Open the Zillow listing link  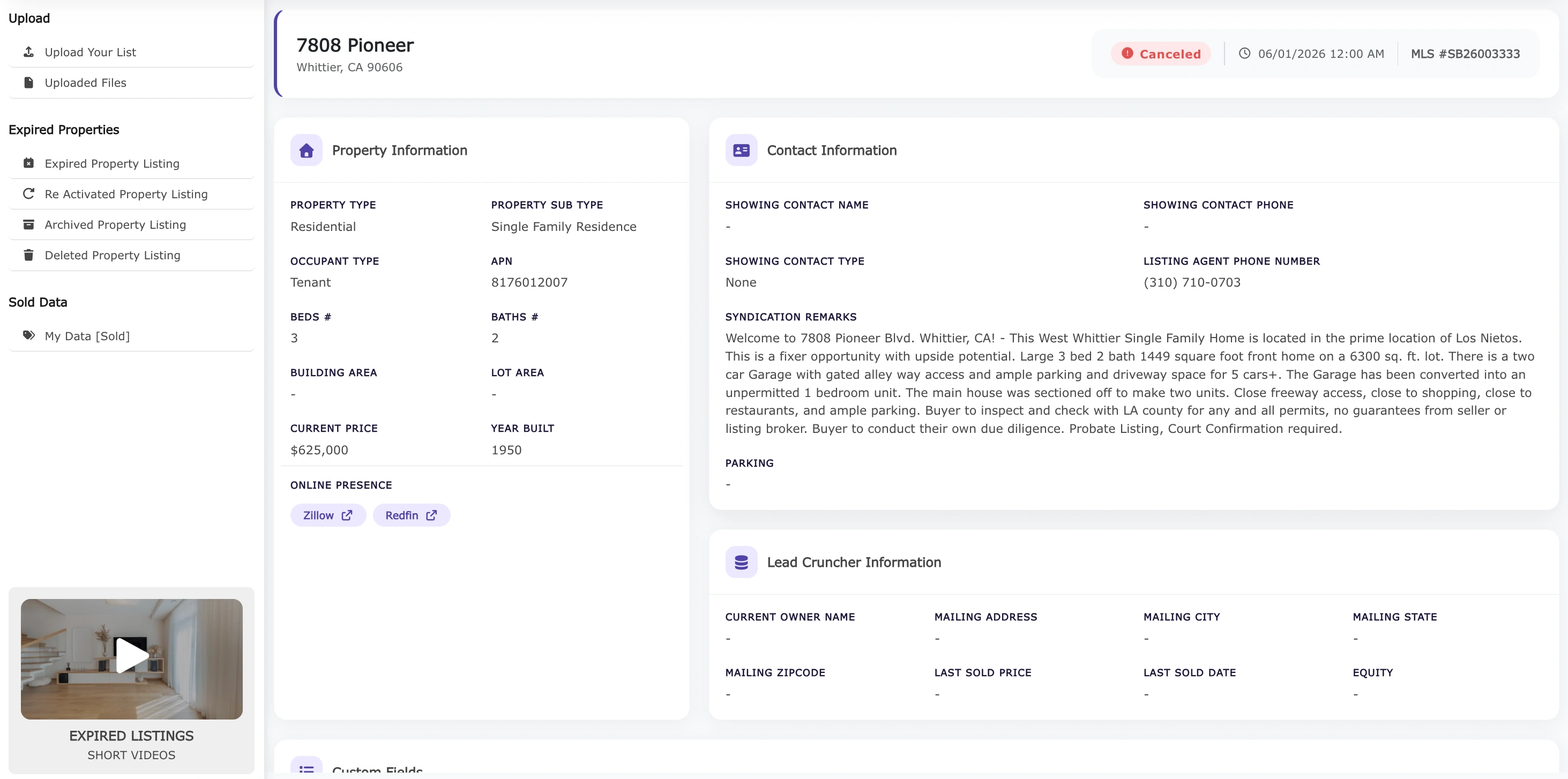pos(327,515)
